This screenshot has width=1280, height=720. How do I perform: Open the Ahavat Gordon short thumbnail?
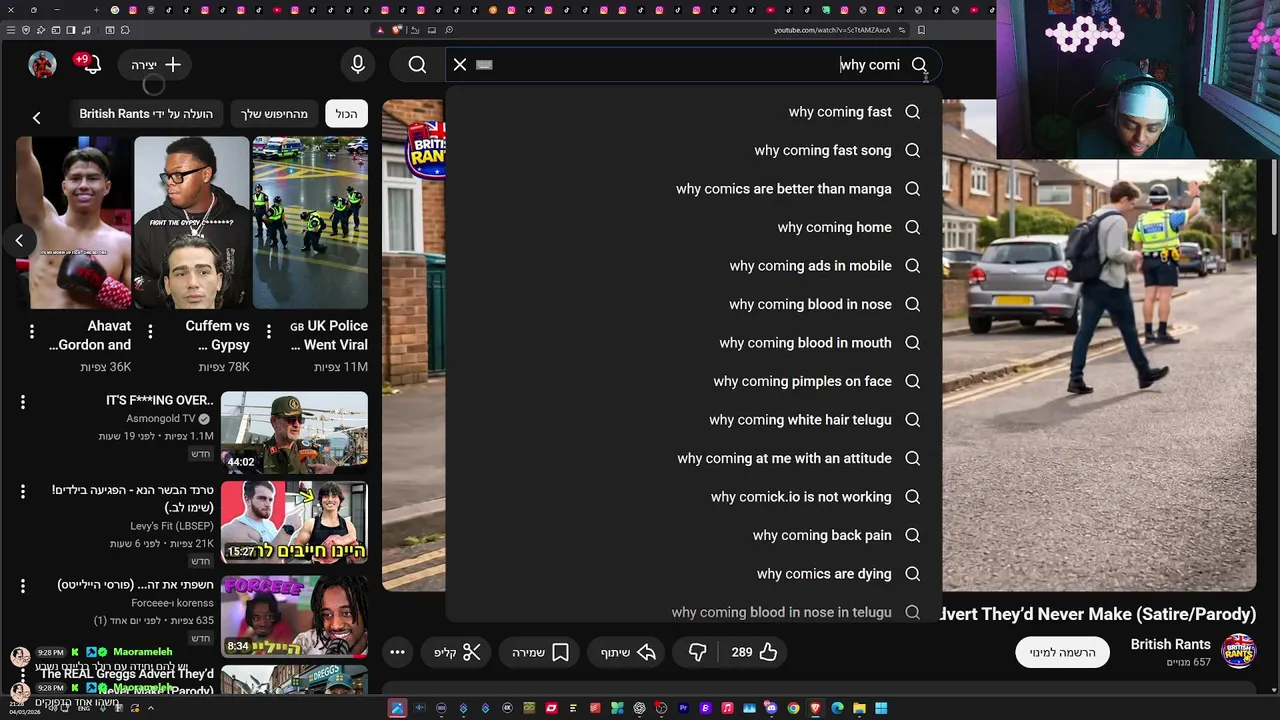73,222
